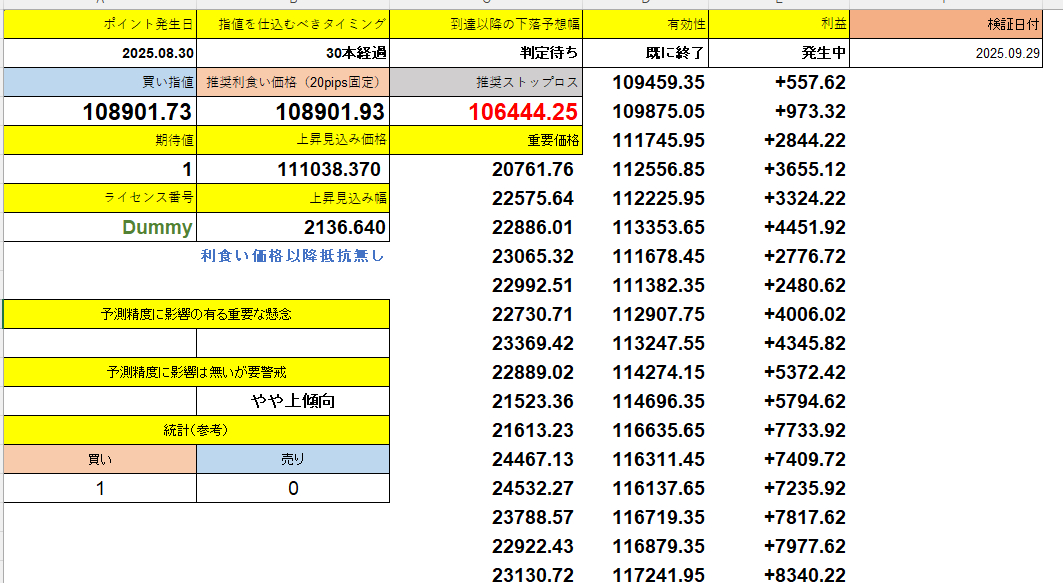Click the verification date cell 2025.09.29
Screen dimensions: 1063x583
click(955, 54)
